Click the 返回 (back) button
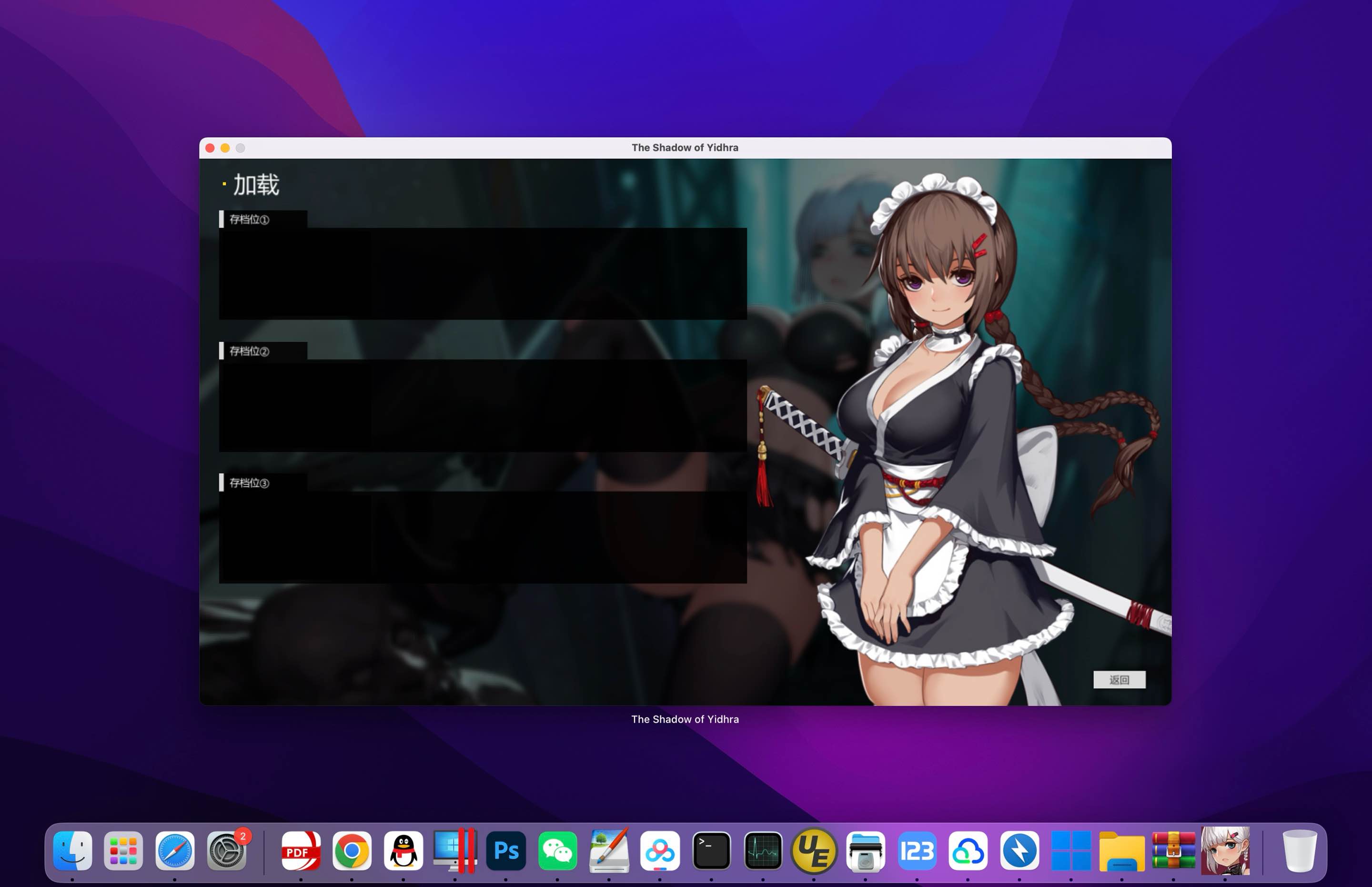This screenshot has width=1372, height=887. (1119, 680)
